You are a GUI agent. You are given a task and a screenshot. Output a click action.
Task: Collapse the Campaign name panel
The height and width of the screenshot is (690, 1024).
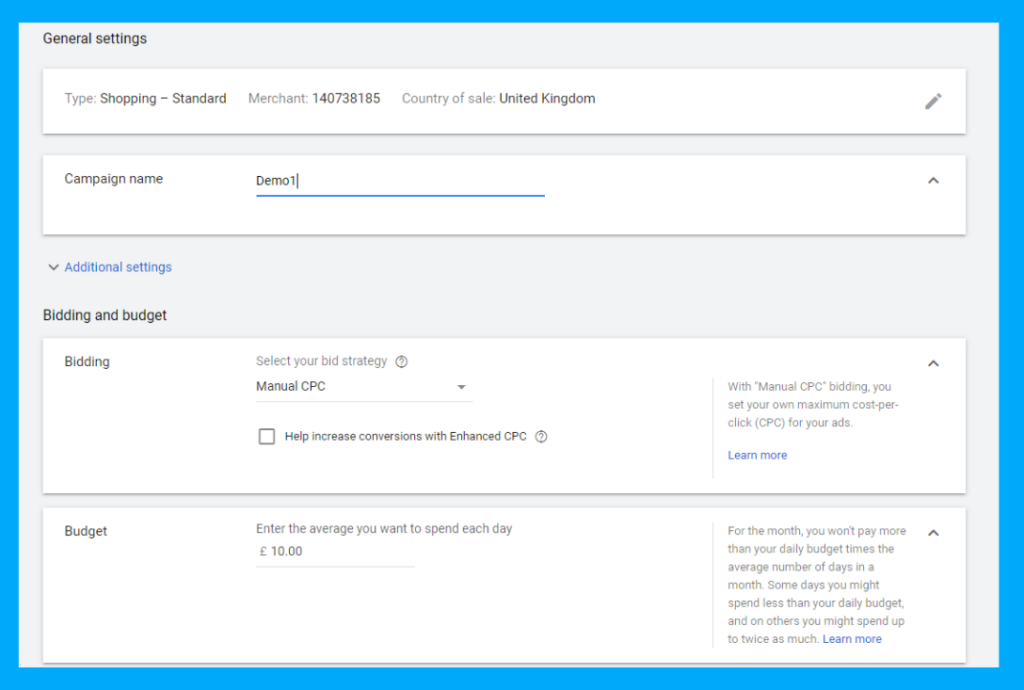[933, 180]
